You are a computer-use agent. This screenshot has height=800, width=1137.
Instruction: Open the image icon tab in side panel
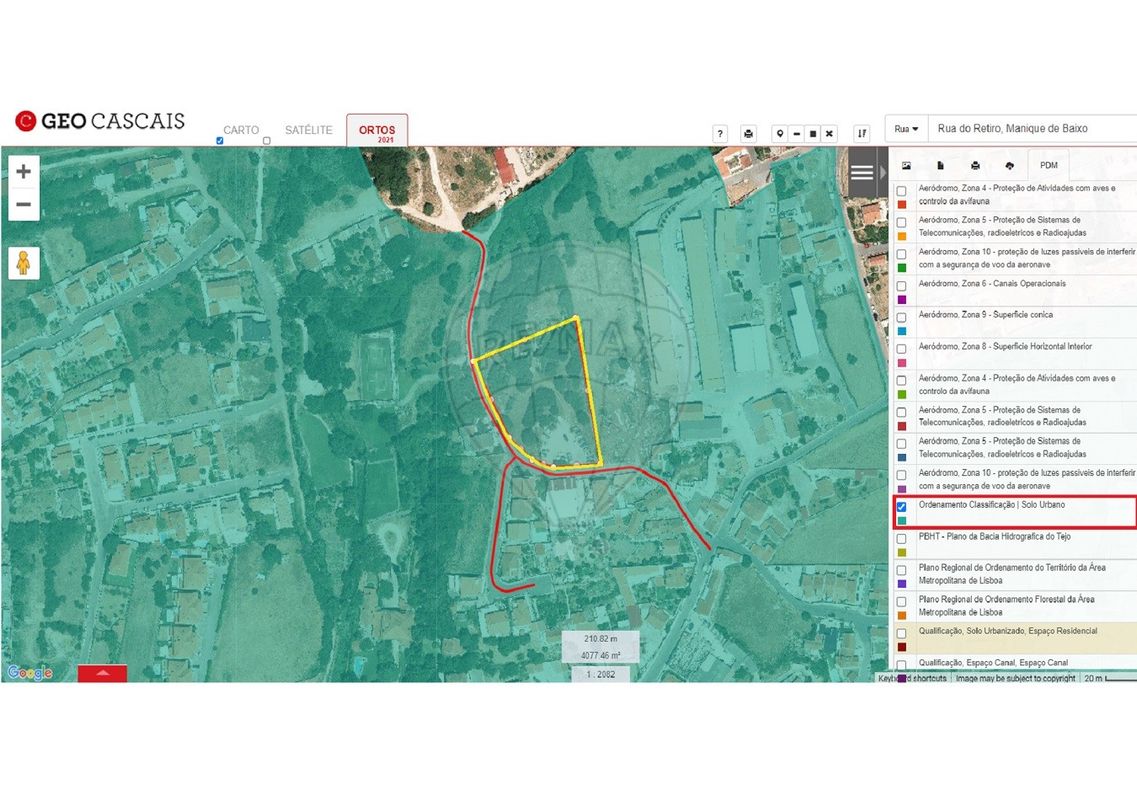click(x=906, y=165)
